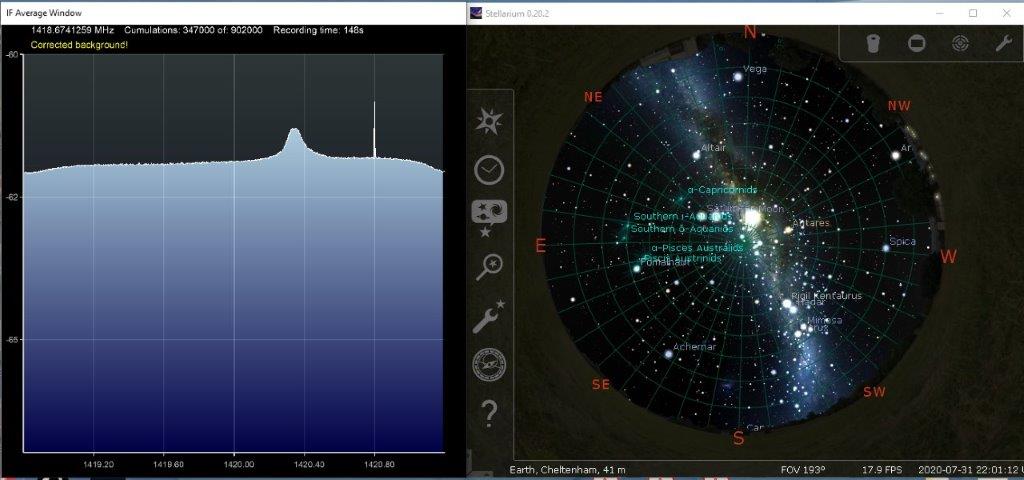The width and height of the screenshot is (1024, 480).
Task: Click the narrow spike near 1420.80 MHz
Action: point(375,125)
